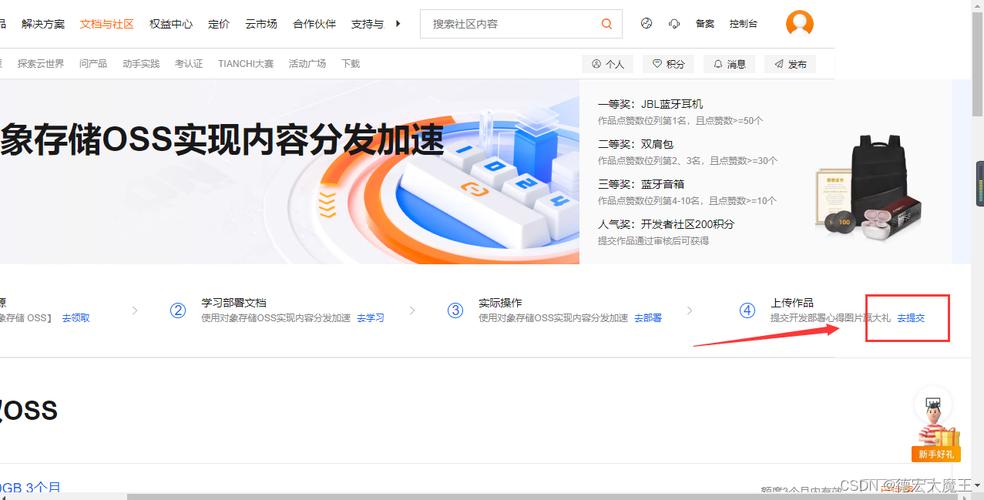Go to the 探索云世界 tab
Image resolution: width=984 pixels, height=500 pixels.
tap(41, 63)
